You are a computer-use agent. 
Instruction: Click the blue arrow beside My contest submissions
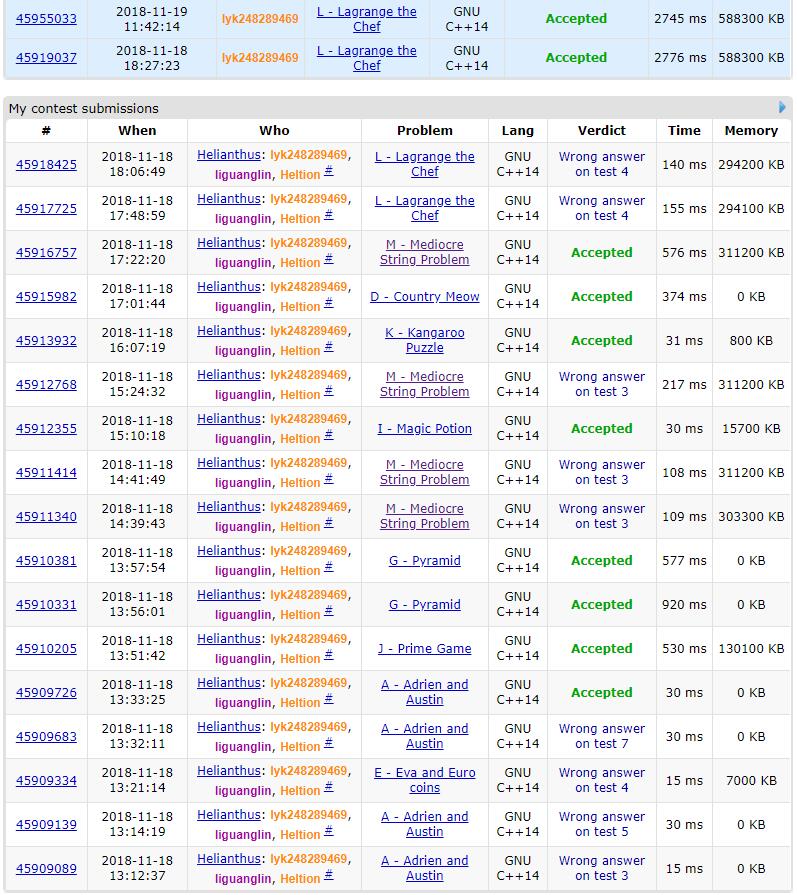click(782, 107)
